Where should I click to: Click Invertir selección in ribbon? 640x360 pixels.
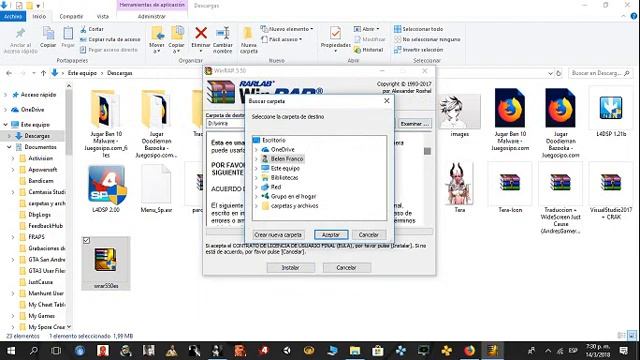(418, 50)
